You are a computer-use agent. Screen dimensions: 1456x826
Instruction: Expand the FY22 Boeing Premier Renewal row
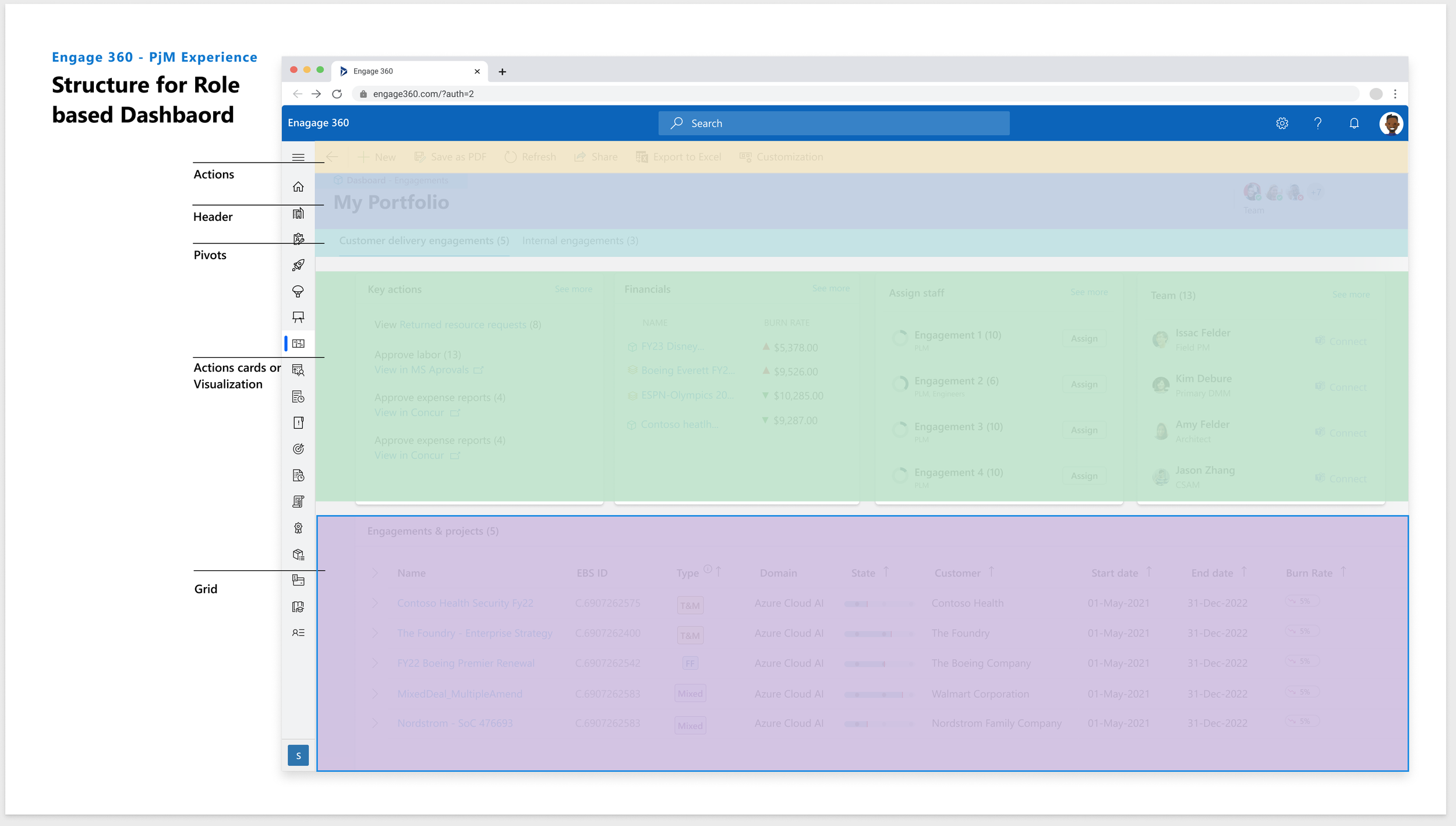point(376,663)
